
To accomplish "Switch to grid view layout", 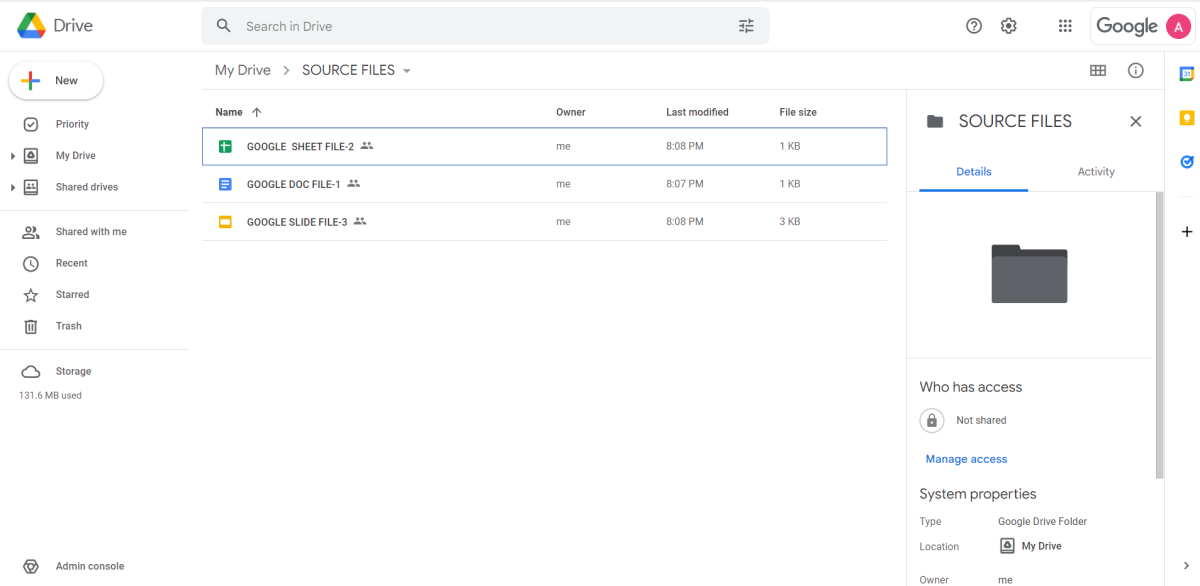I will point(1098,70).
